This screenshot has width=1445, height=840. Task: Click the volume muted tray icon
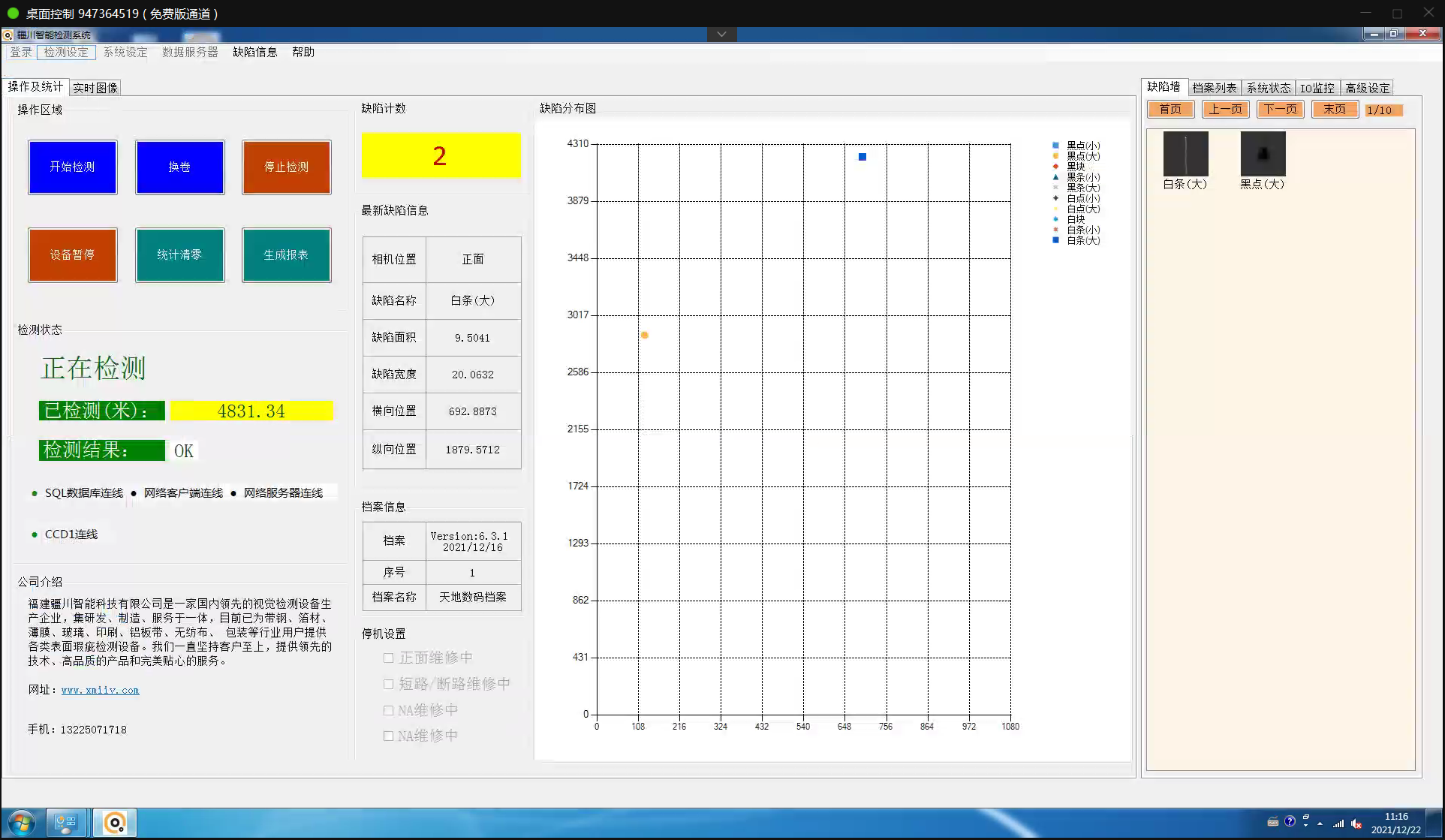1356,823
